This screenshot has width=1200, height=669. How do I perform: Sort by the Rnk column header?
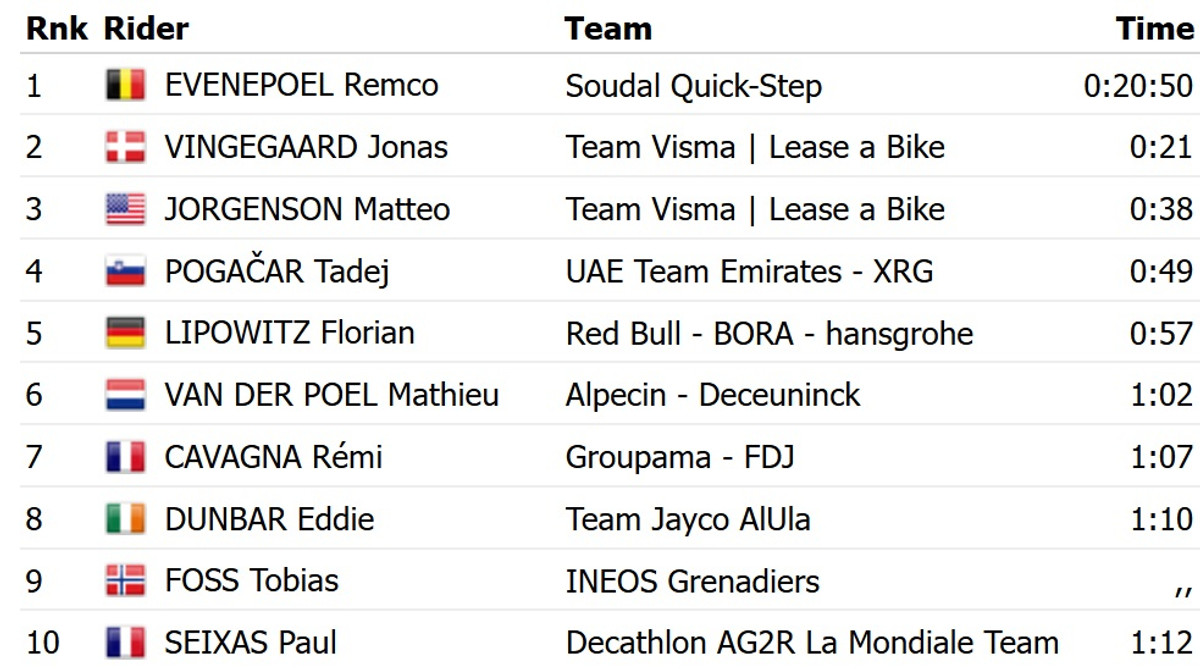(57, 28)
